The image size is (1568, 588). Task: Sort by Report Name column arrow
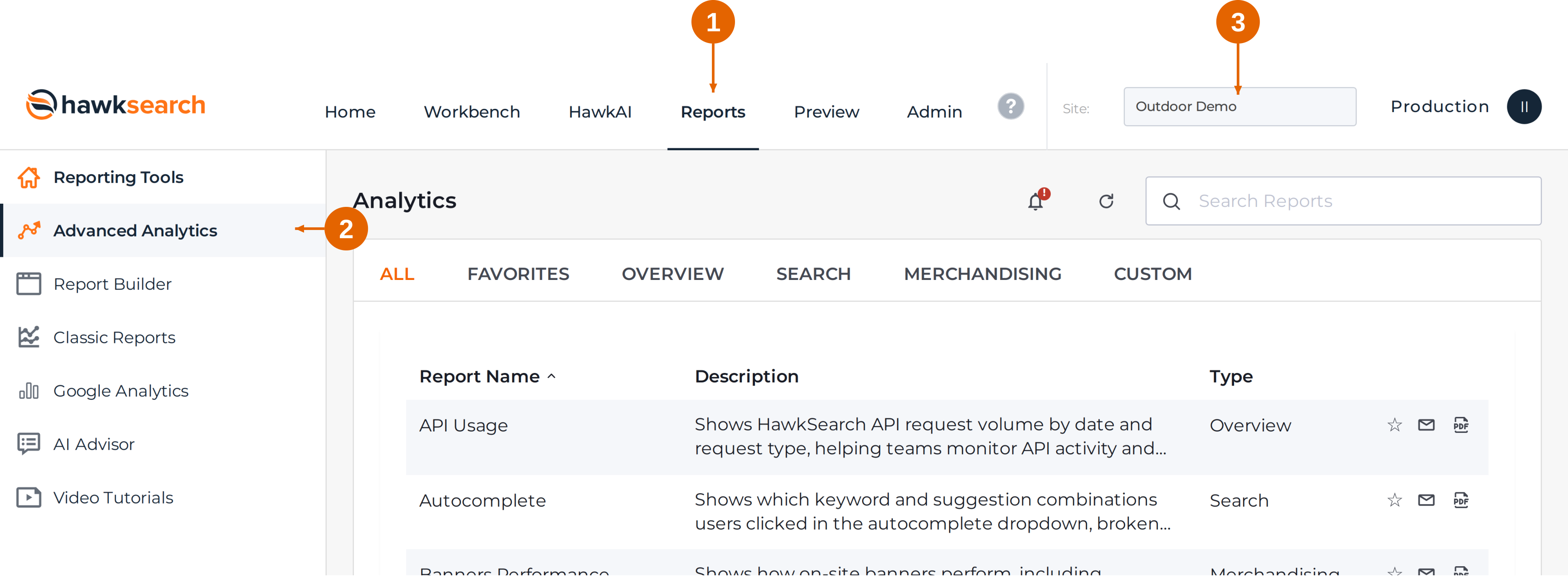click(x=552, y=376)
